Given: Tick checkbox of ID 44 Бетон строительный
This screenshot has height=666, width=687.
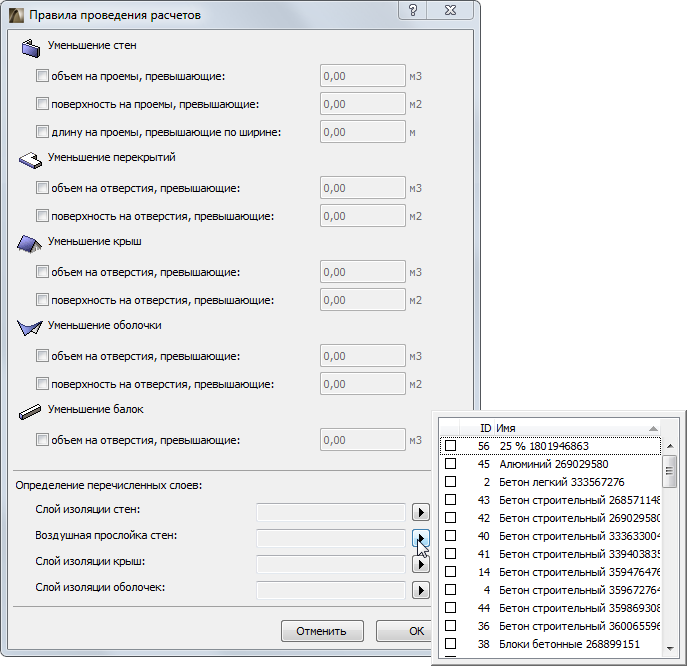Looking at the screenshot, I should coord(450,608).
